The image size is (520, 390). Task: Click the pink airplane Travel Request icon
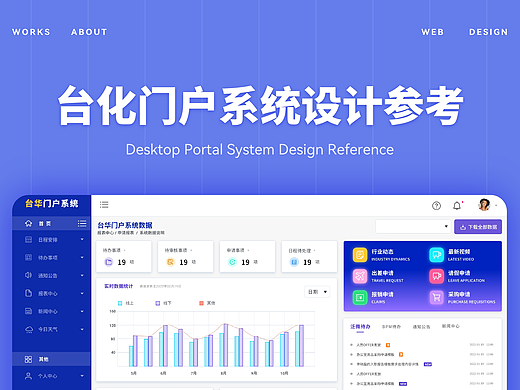(x=360, y=276)
